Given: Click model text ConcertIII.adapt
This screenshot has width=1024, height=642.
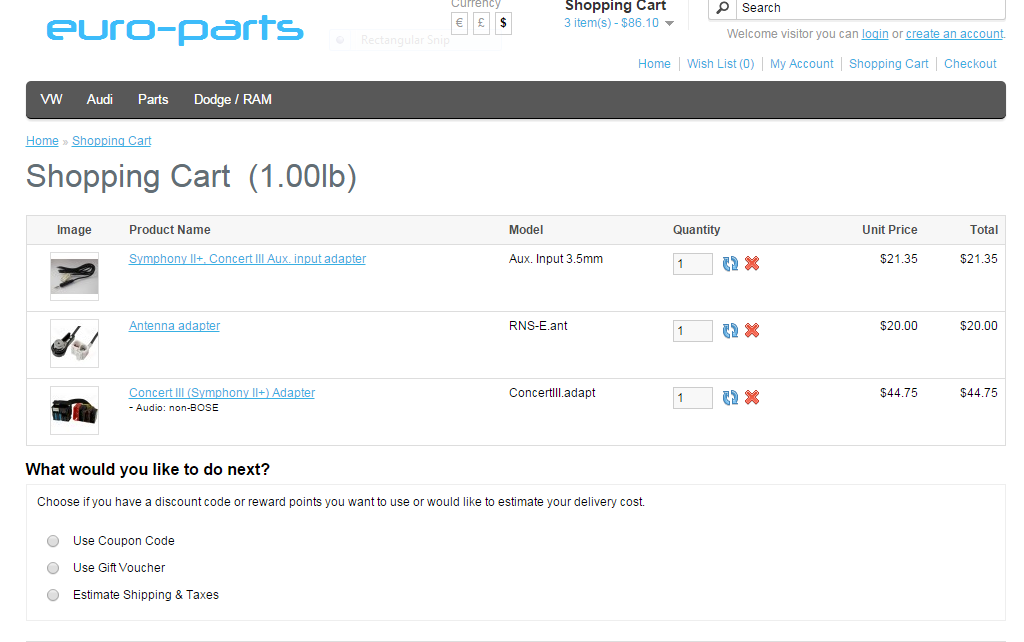Looking at the screenshot, I should (x=552, y=393).
